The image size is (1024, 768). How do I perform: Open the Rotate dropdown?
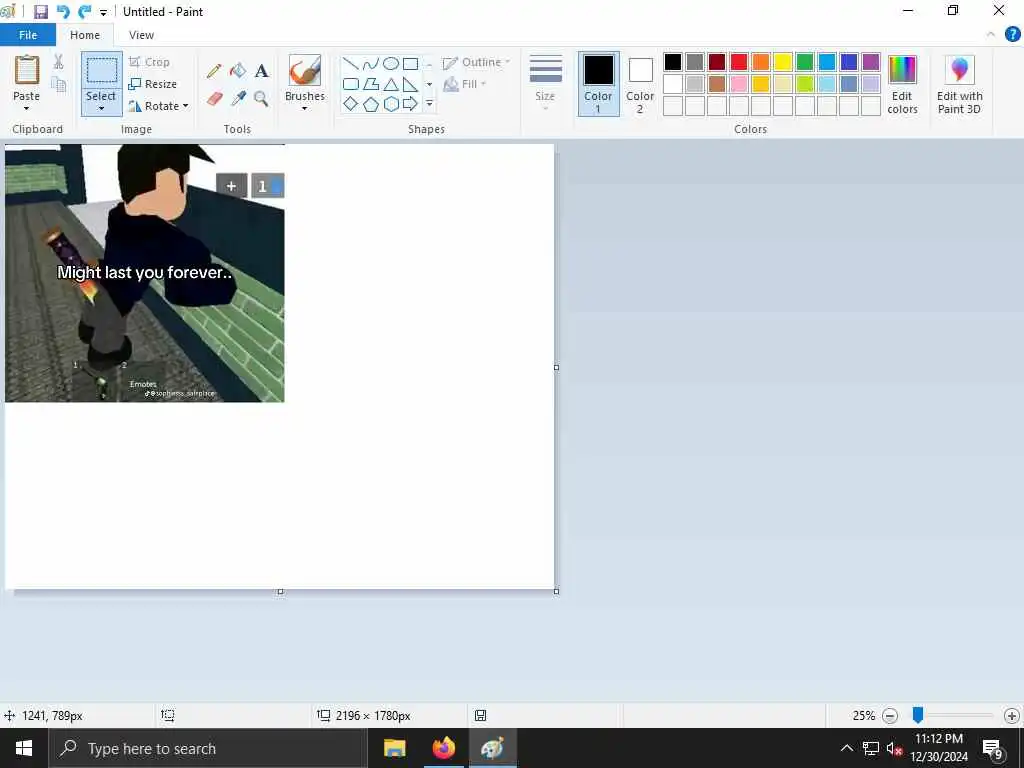[x=159, y=106]
